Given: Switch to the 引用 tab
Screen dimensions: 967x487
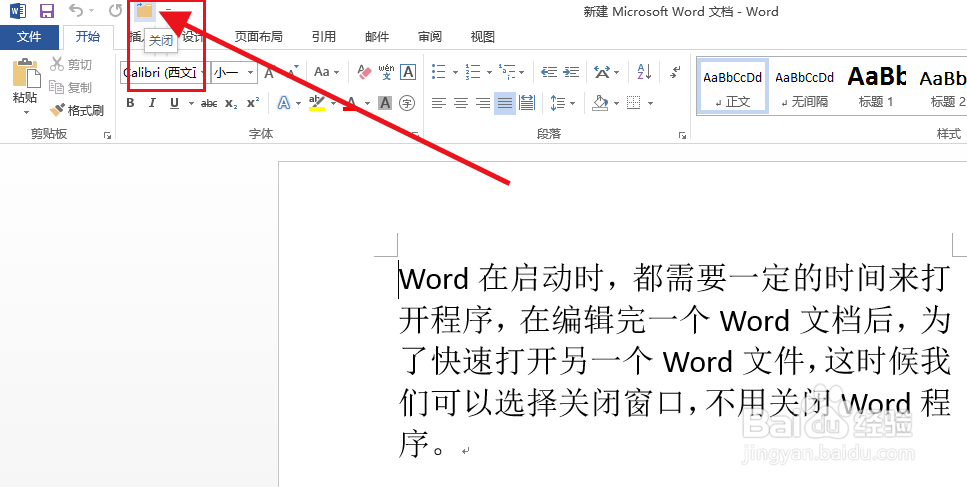Looking at the screenshot, I should [324, 37].
